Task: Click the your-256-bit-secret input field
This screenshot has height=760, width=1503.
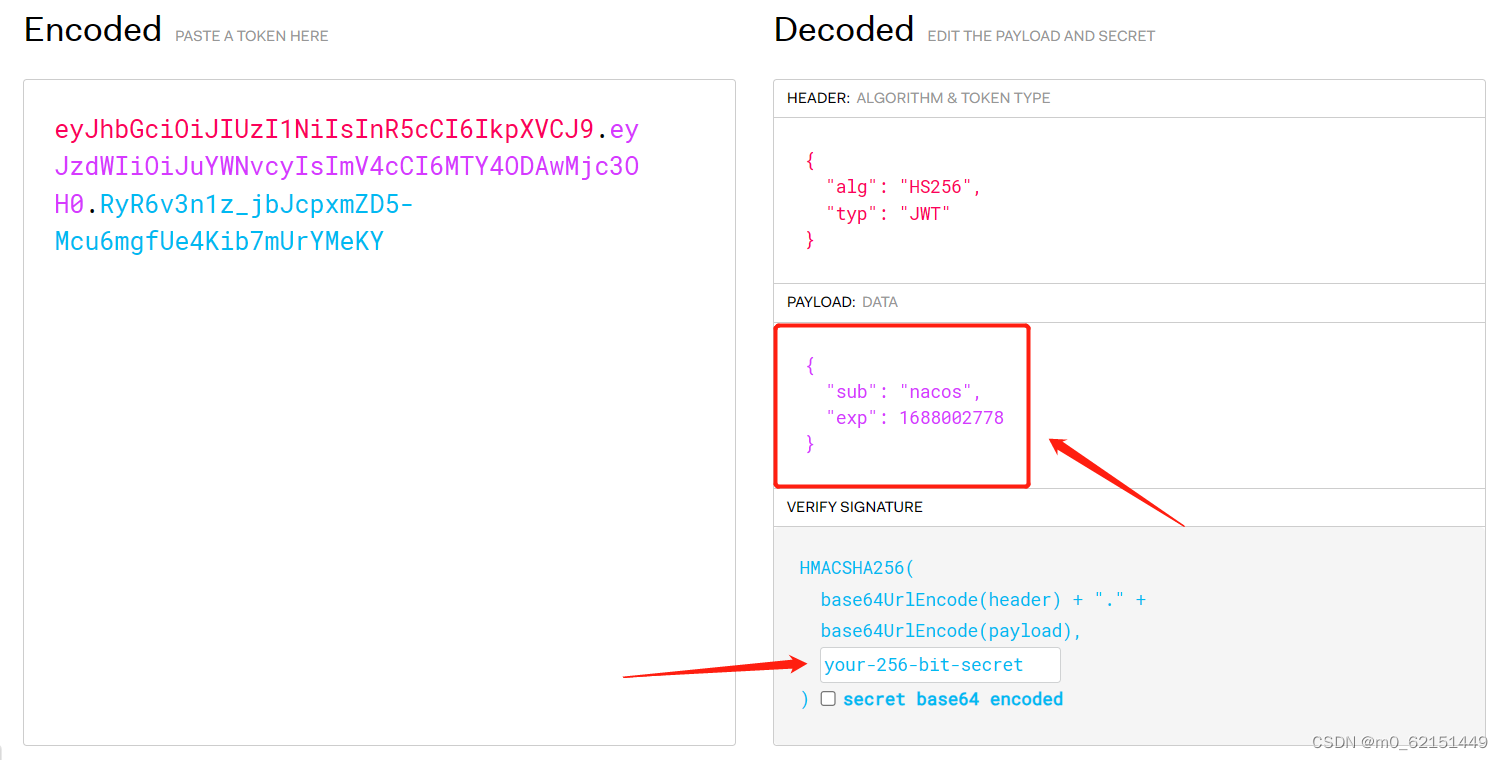Action: pyautogui.click(x=939, y=664)
